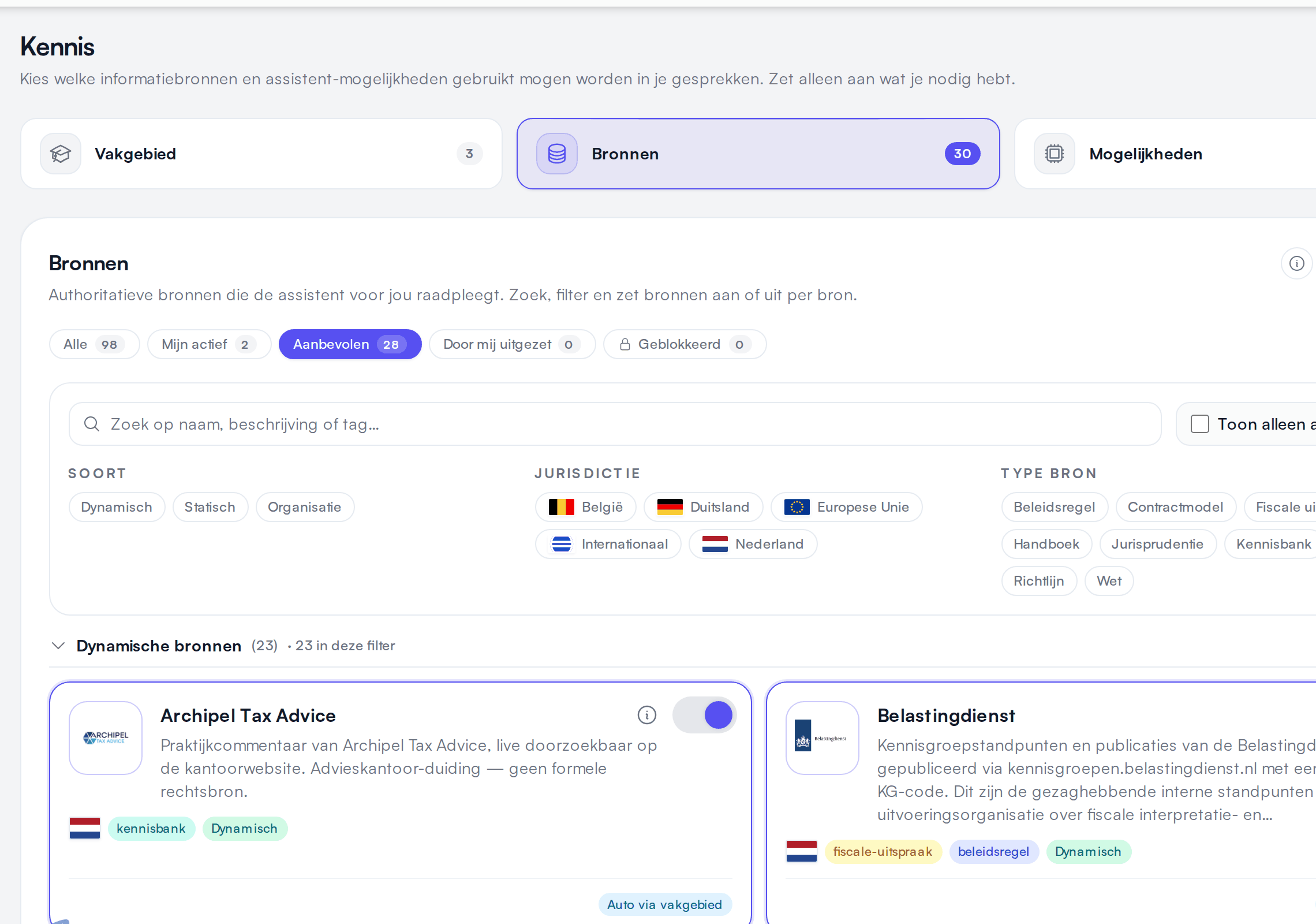
Task: Click the Netherlands flag on Archipel card
Action: coord(85,828)
